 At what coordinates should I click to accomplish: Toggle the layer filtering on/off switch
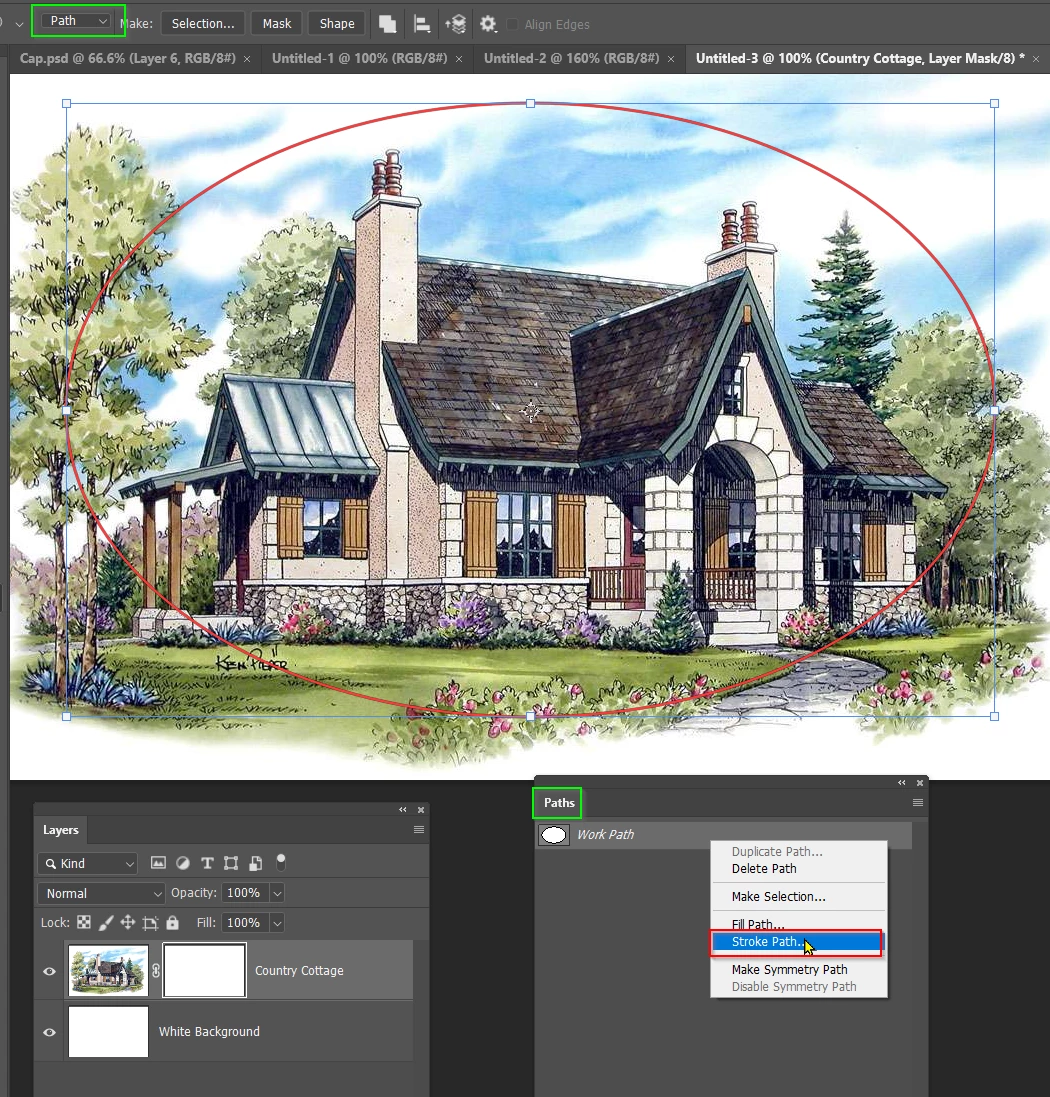tap(281, 862)
